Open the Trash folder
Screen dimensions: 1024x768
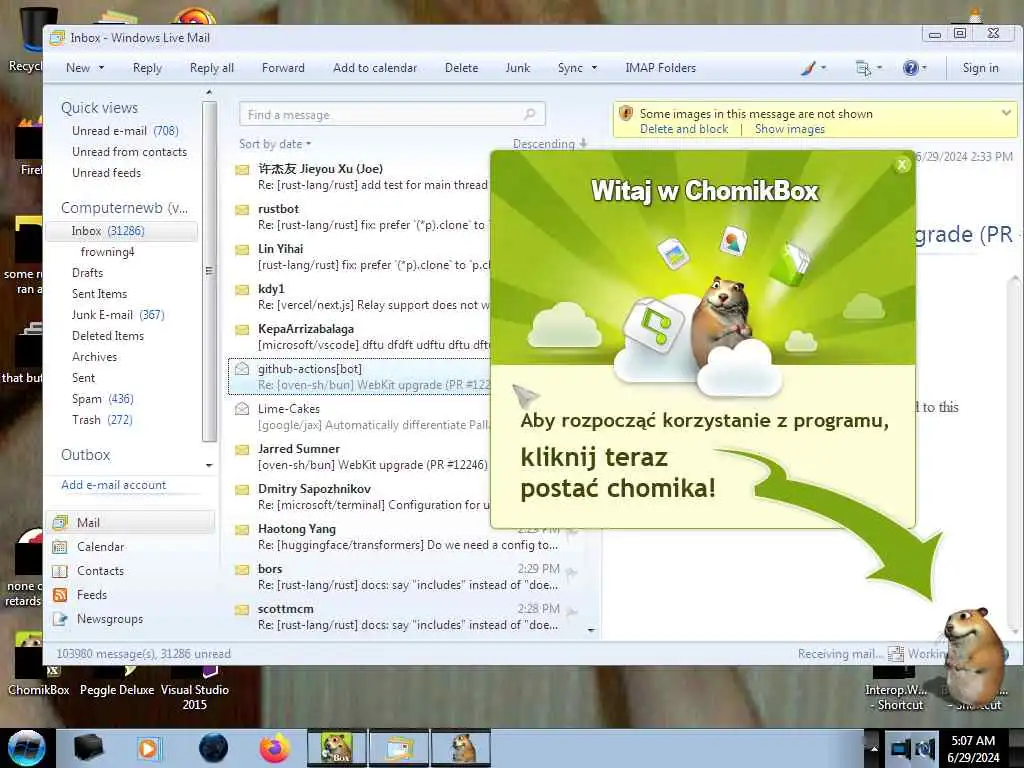102,420
